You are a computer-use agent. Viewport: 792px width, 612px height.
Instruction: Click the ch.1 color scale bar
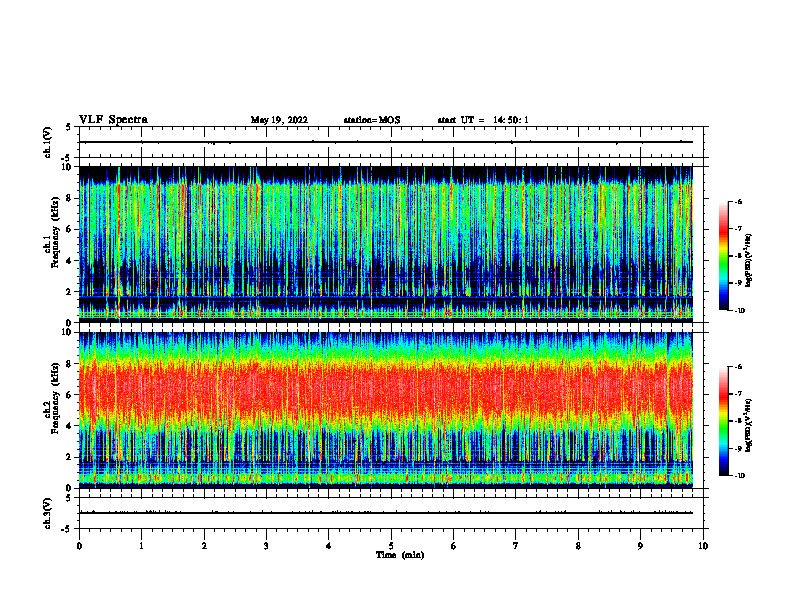[724, 256]
